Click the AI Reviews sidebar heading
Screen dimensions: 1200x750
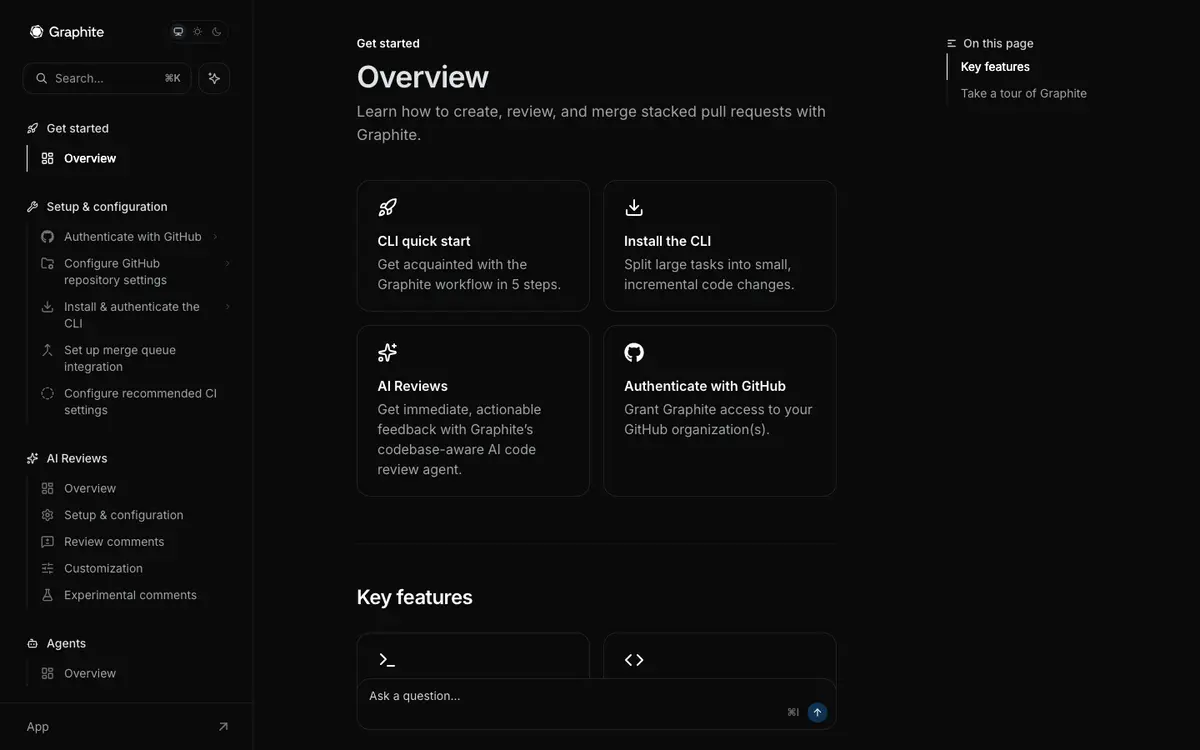coord(77,458)
